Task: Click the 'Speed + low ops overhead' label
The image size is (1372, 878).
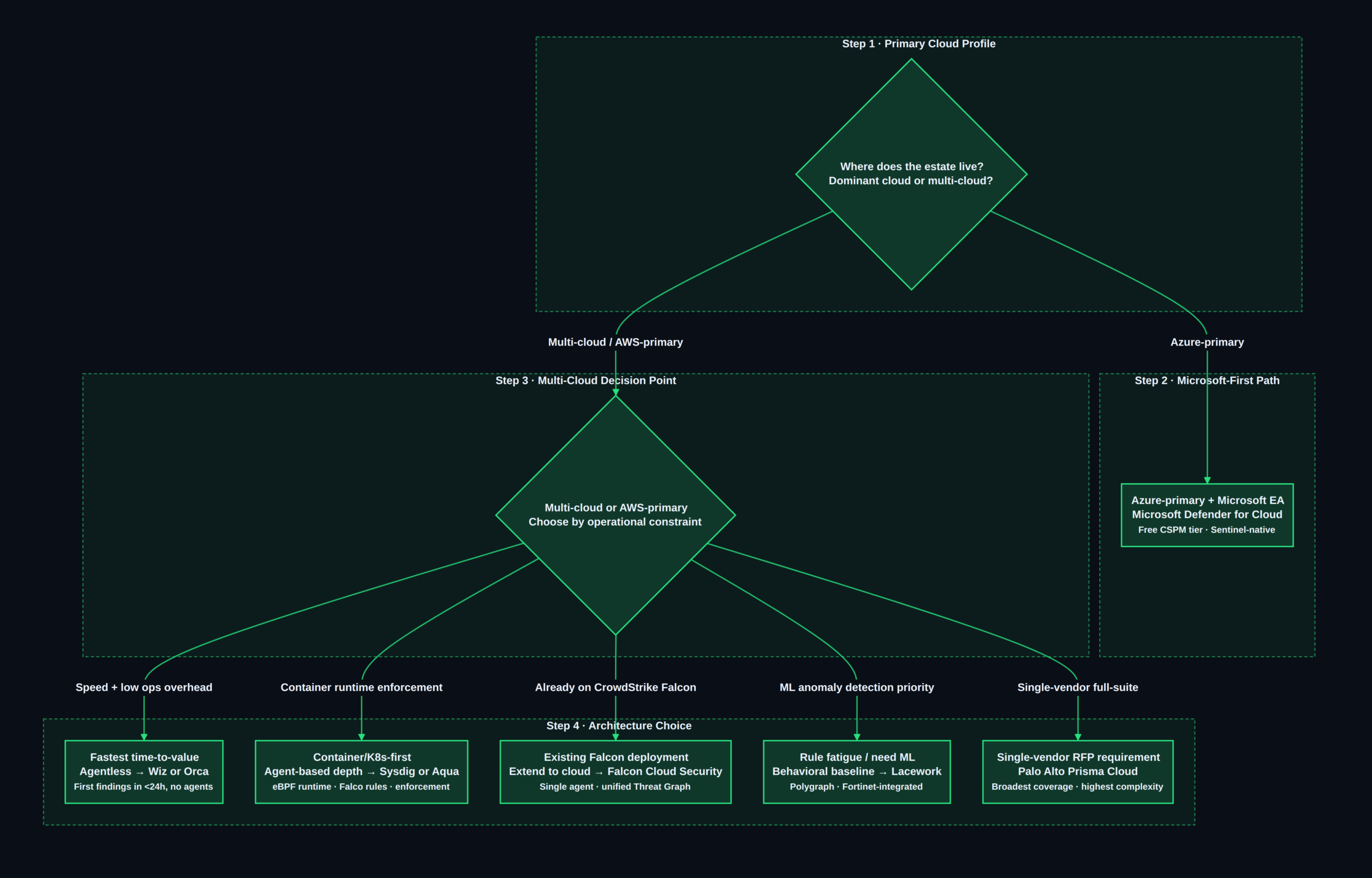Action: click(x=144, y=688)
